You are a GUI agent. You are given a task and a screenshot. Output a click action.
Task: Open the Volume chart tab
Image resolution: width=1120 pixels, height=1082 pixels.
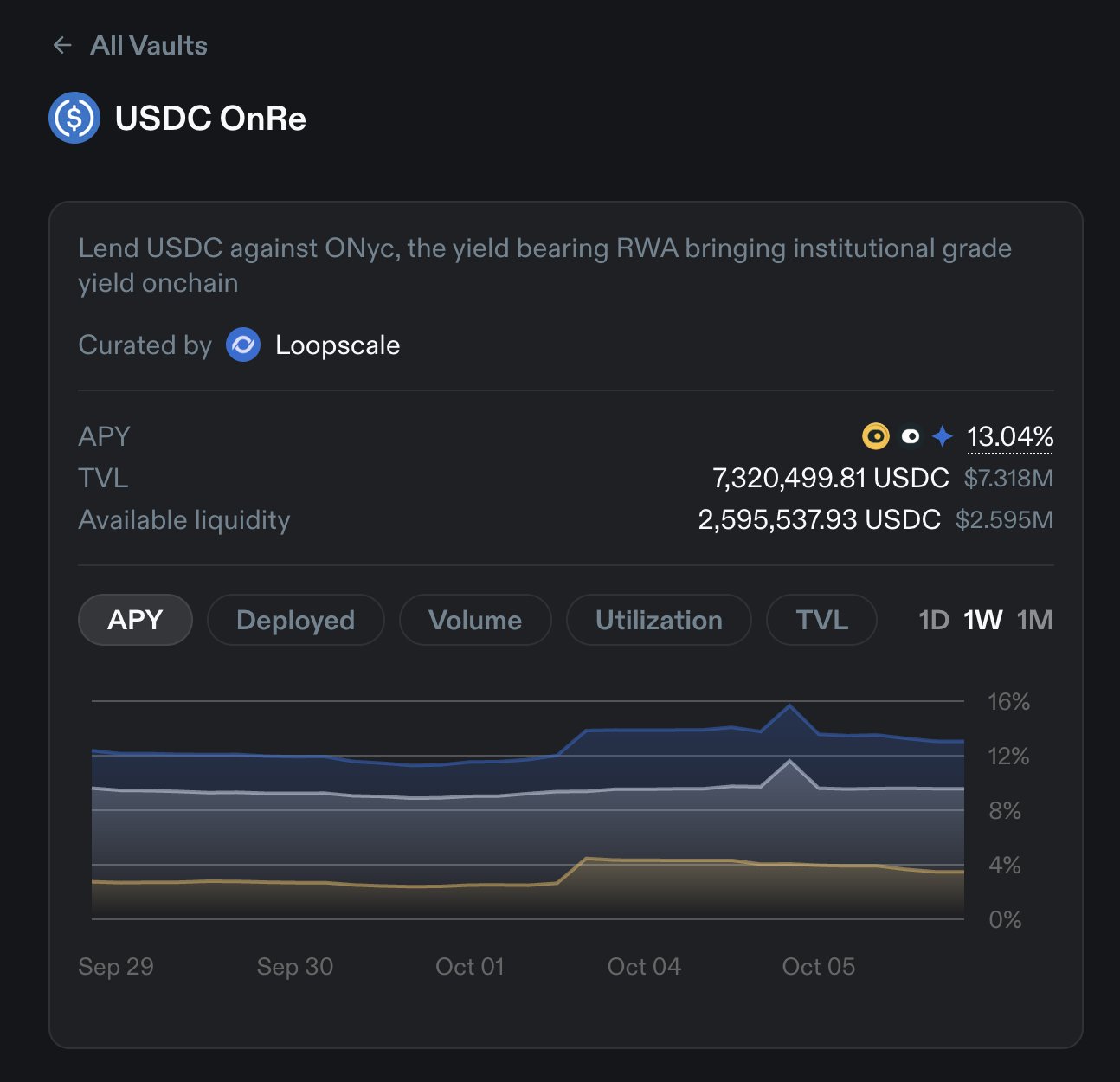pyautogui.click(x=474, y=620)
